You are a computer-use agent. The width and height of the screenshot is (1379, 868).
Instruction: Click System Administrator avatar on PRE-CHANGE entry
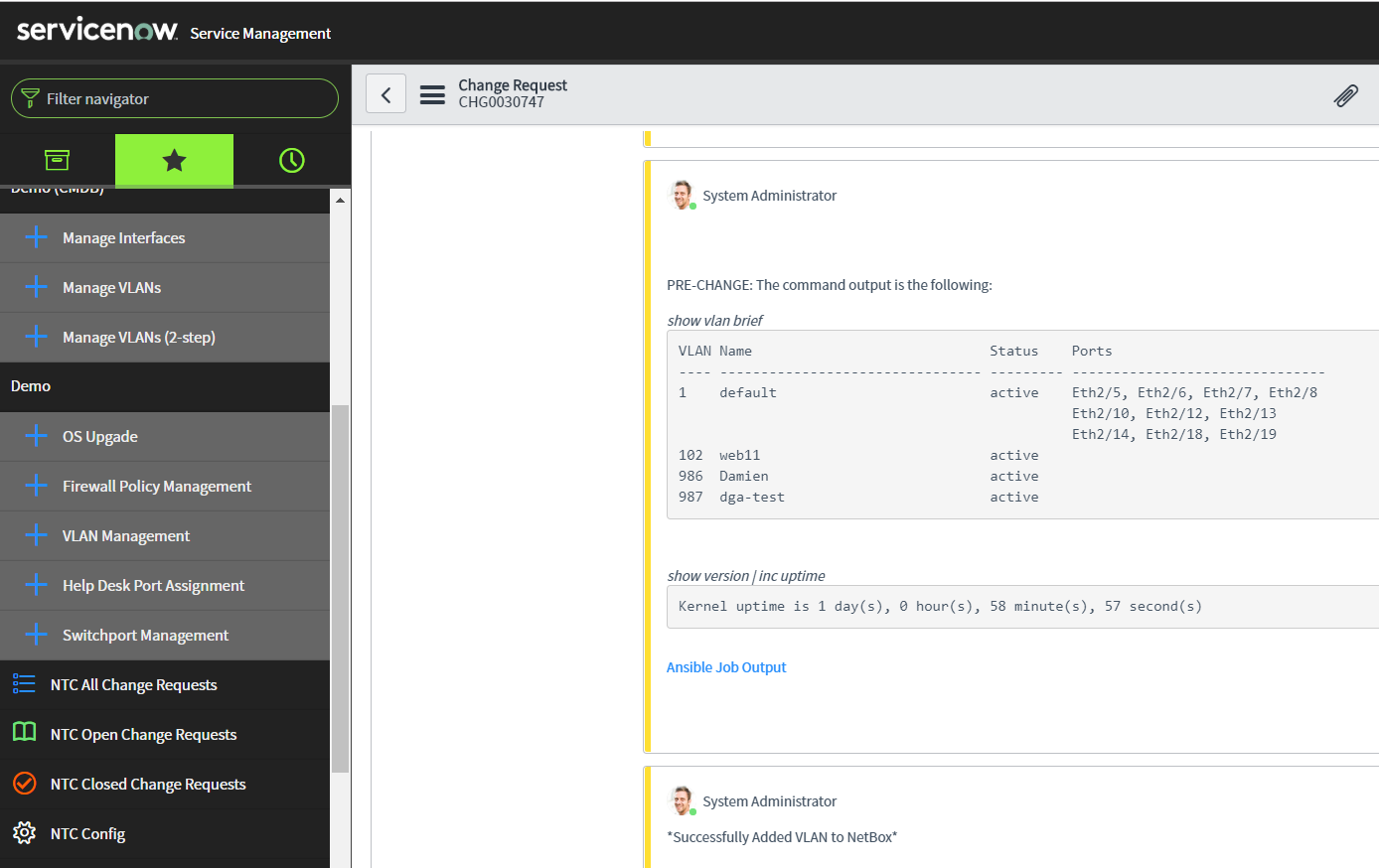682,195
